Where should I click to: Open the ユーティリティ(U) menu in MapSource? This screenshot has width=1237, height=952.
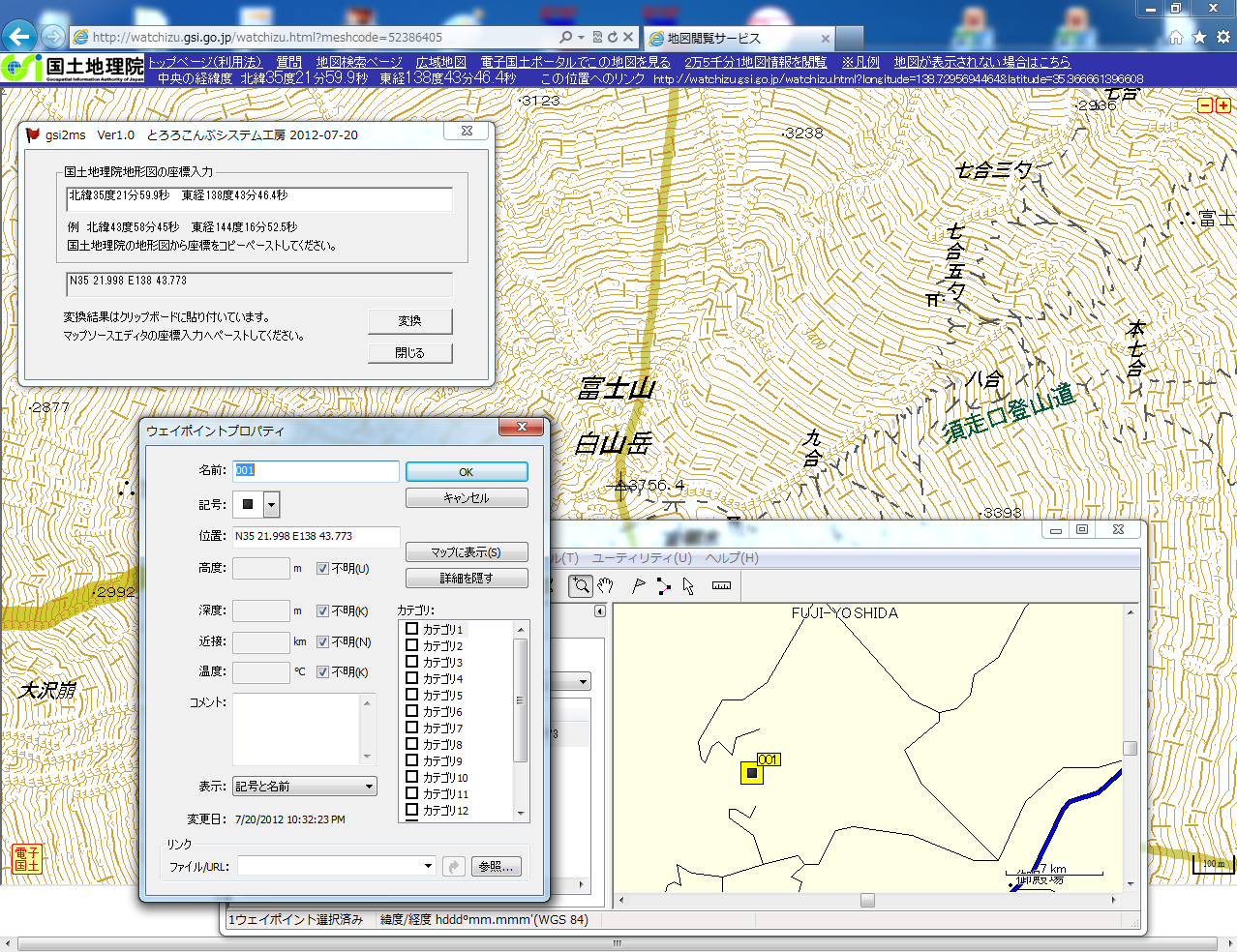tap(642, 558)
